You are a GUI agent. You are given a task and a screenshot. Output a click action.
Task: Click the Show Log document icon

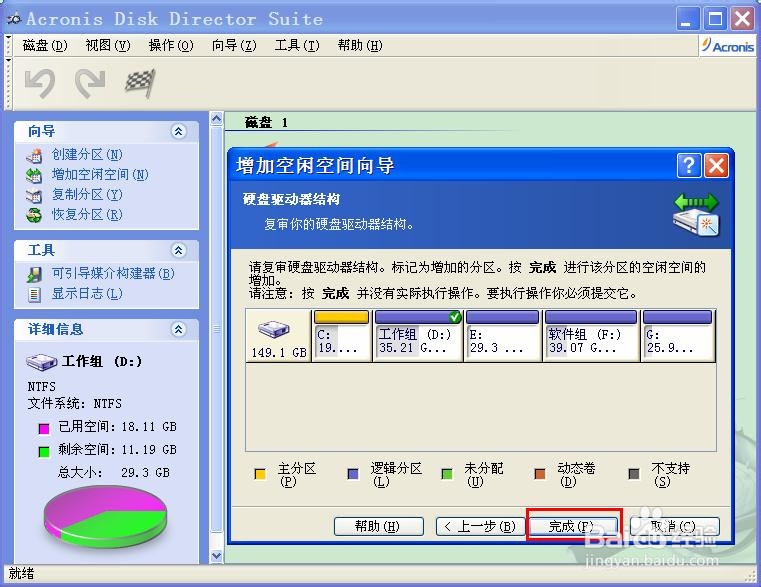pos(34,294)
